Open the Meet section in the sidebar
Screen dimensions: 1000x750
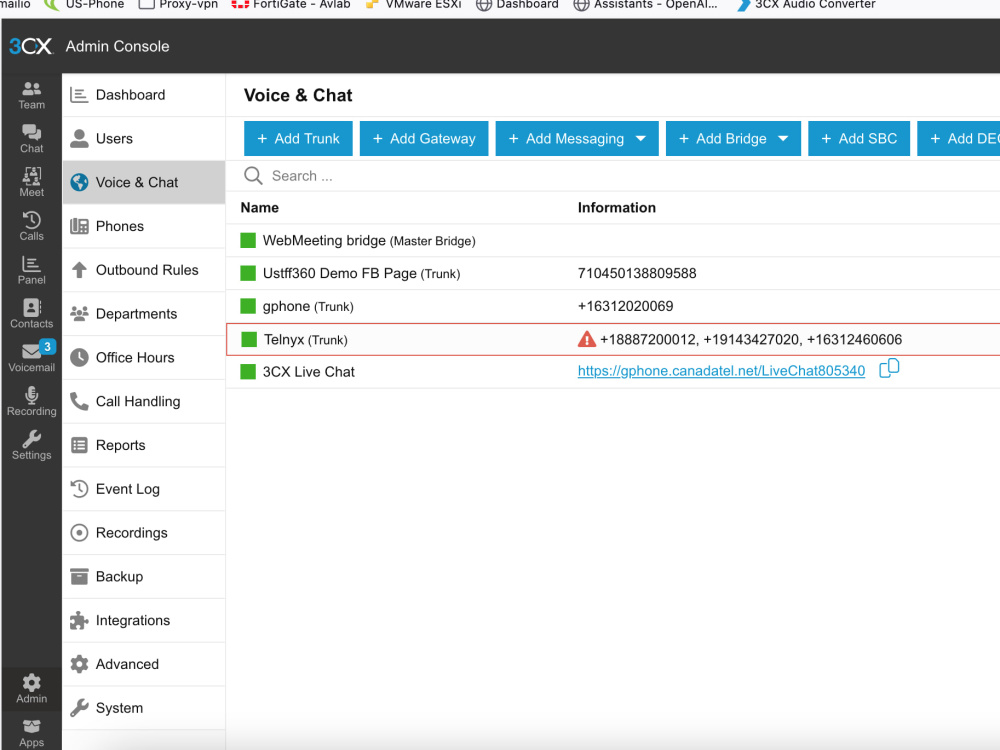(x=31, y=183)
